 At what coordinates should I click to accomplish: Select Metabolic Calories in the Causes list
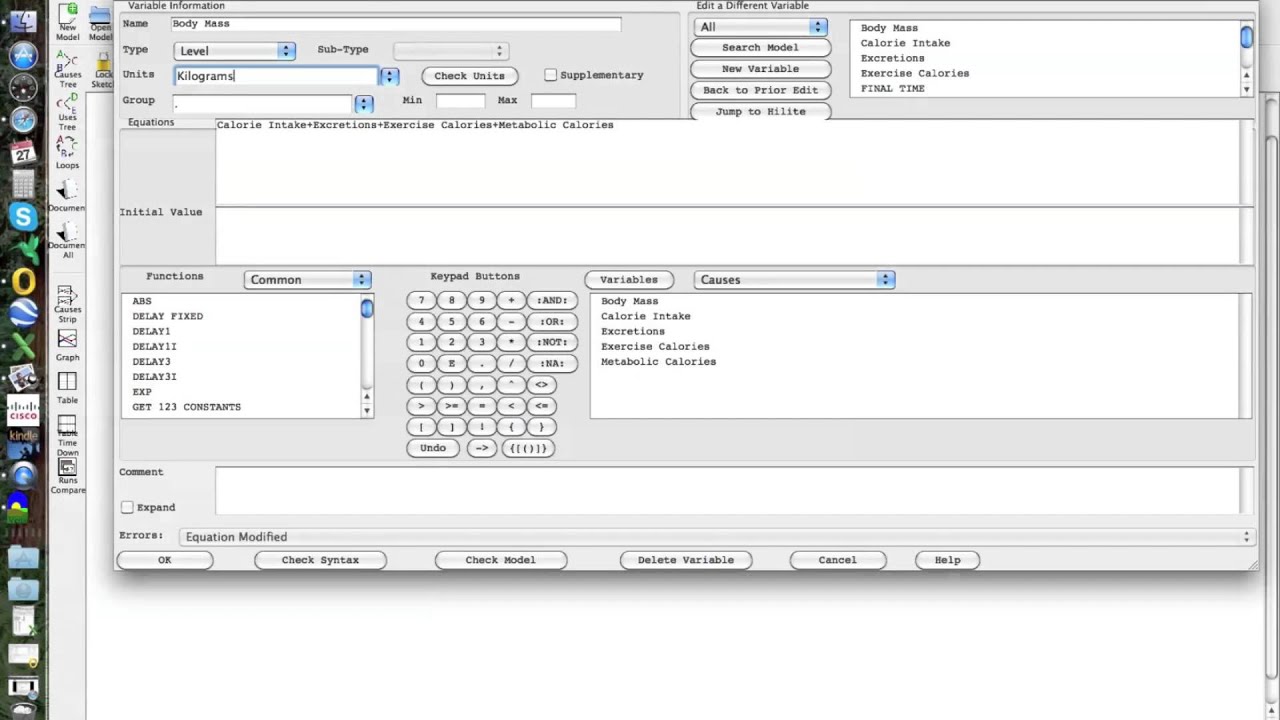[x=658, y=362]
